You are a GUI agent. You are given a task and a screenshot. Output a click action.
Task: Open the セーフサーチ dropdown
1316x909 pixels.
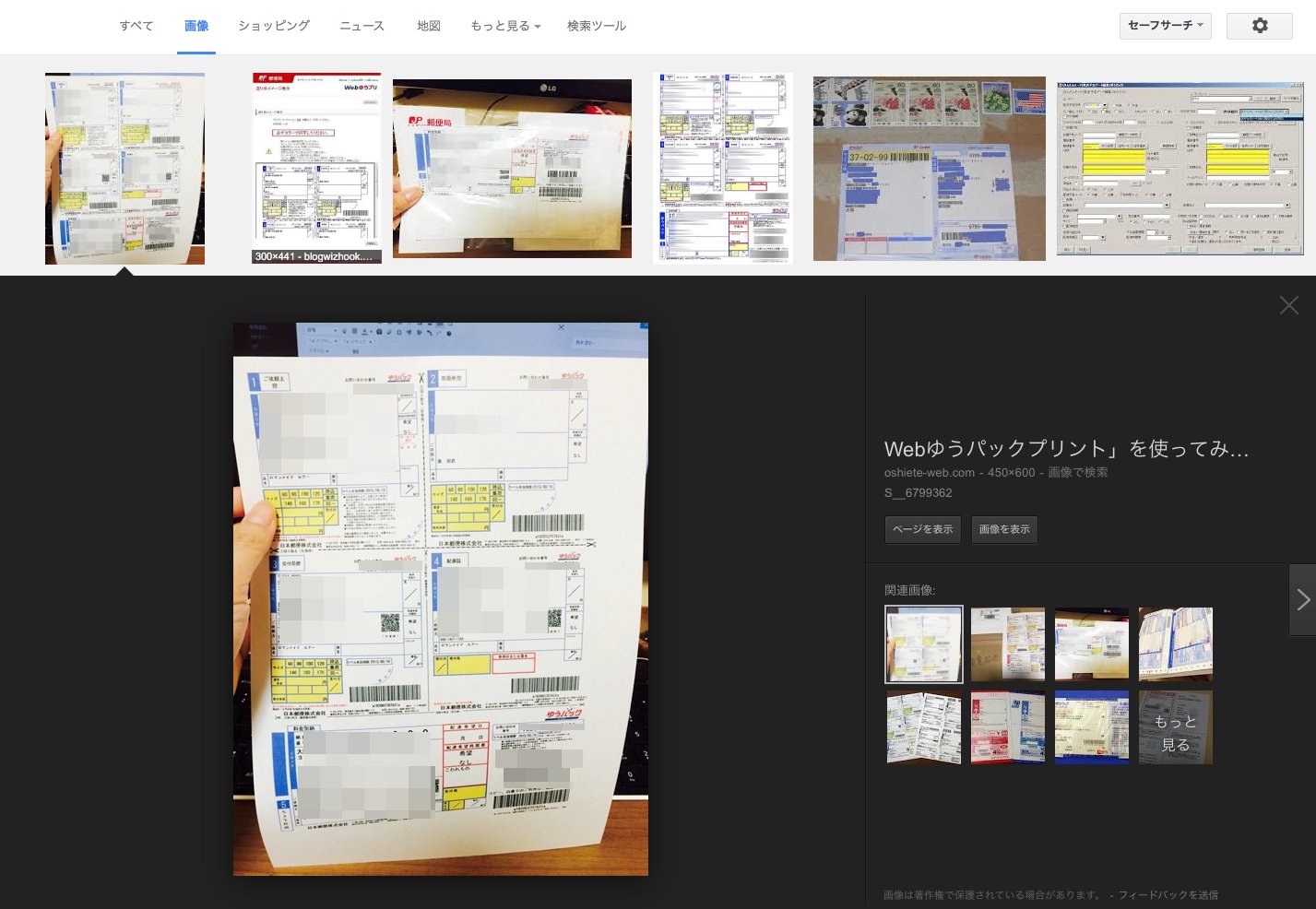click(1165, 26)
